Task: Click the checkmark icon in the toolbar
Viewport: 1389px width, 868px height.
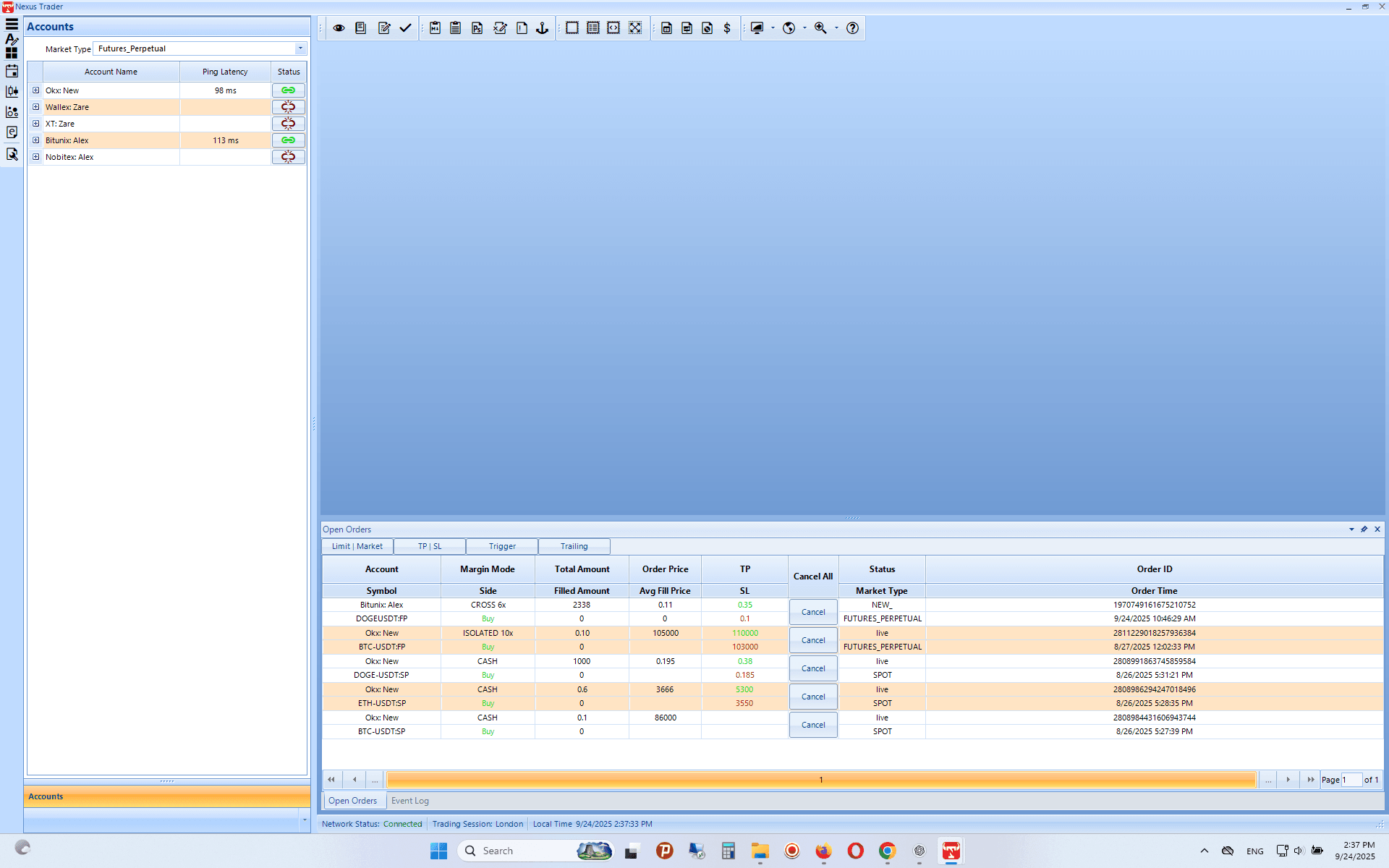Action: 405,28
